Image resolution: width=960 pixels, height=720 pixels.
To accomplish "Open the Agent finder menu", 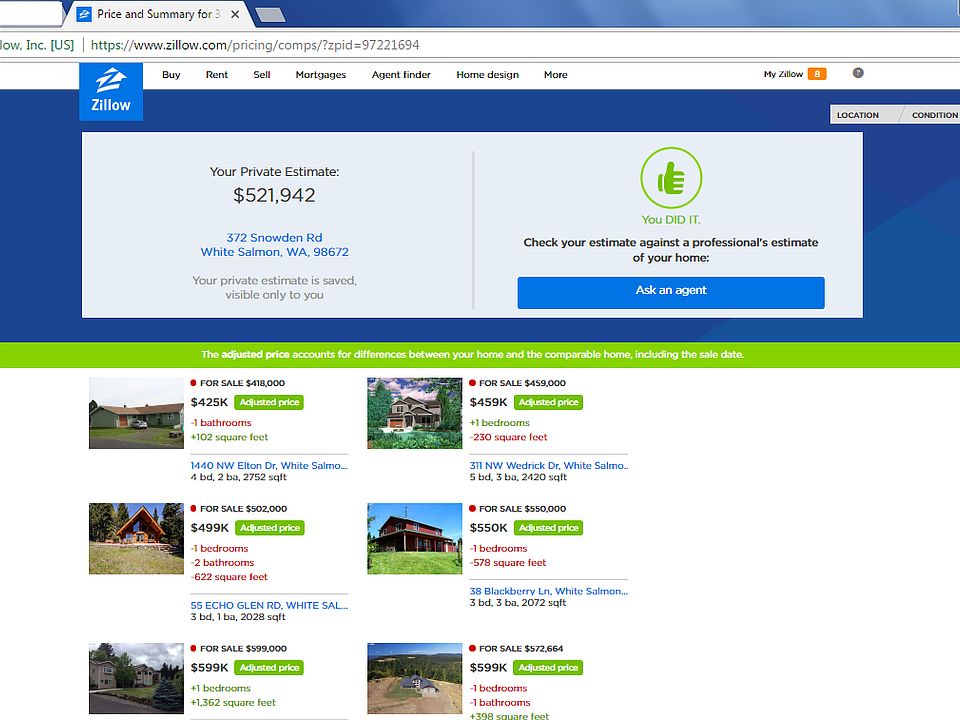I will pyautogui.click(x=401, y=75).
